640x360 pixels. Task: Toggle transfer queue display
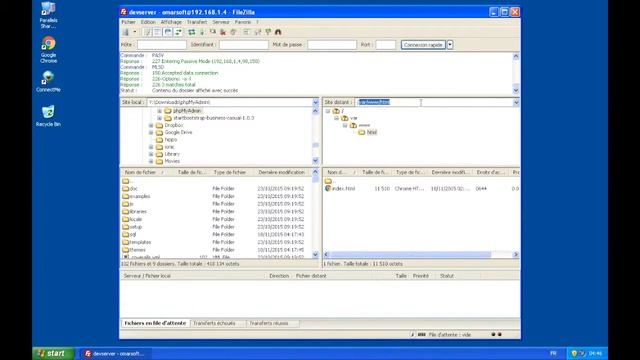click(178, 32)
